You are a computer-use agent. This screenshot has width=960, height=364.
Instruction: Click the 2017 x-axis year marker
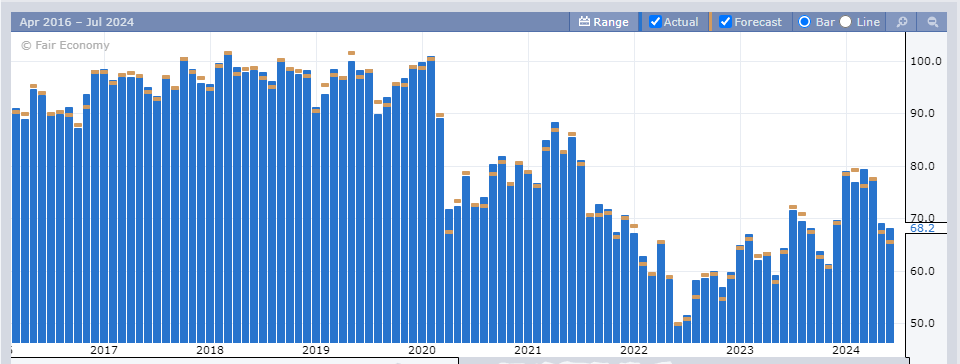tap(103, 351)
